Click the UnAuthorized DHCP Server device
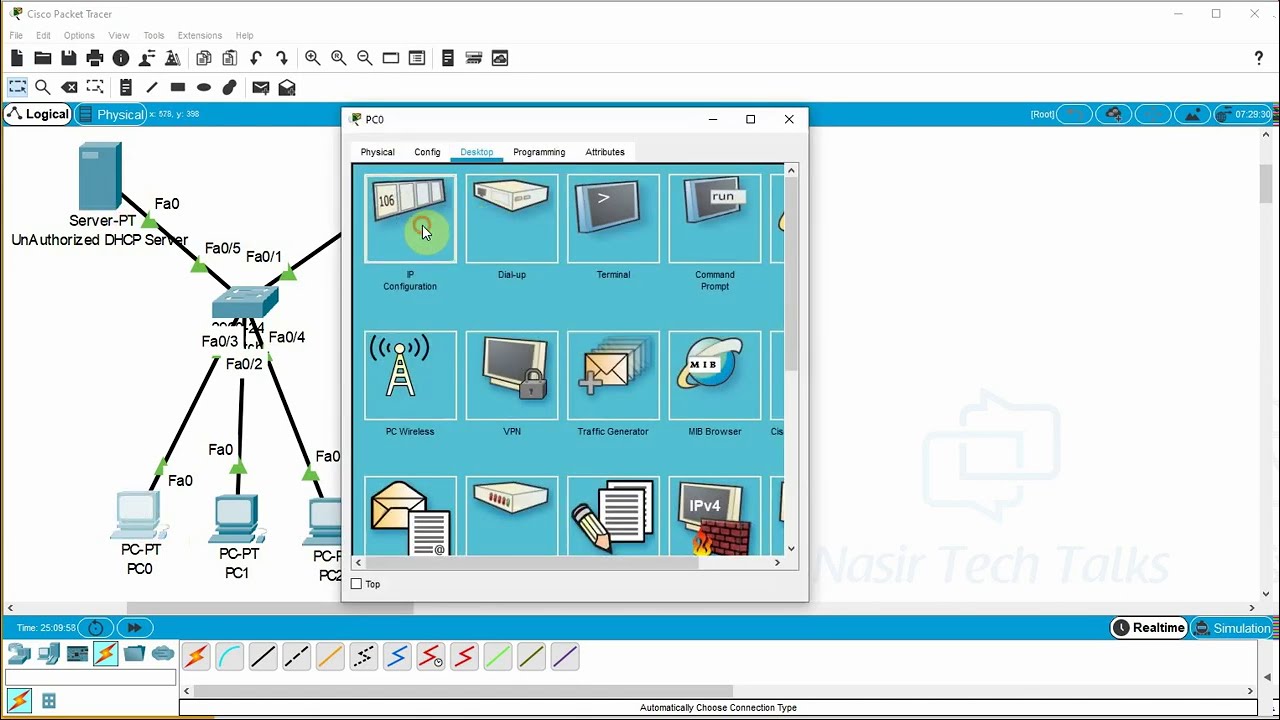Viewport: 1280px width, 720px height. [x=100, y=176]
